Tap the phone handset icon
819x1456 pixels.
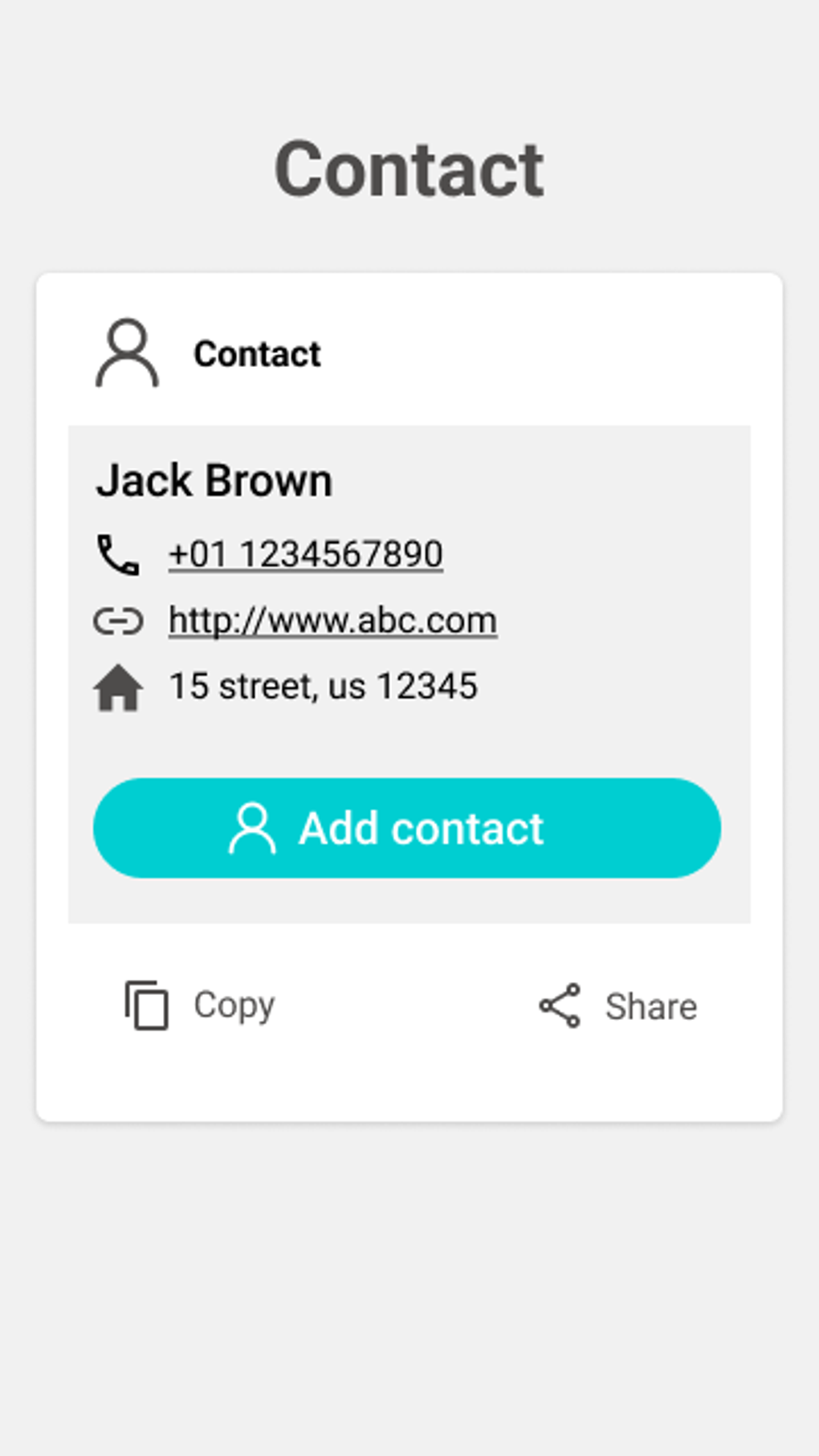point(118,554)
